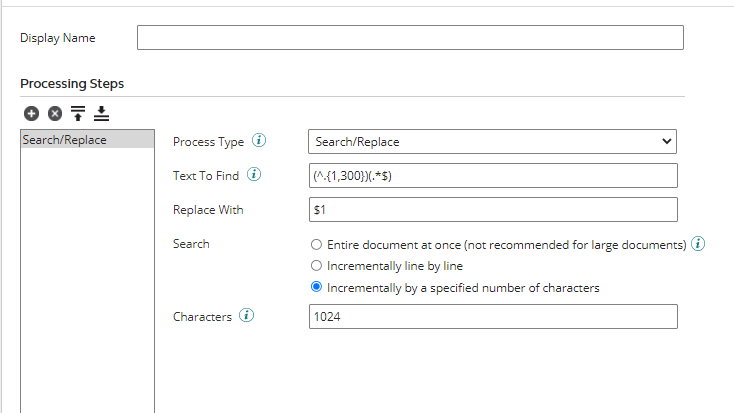Click the Display Name label

coord(57,38)
